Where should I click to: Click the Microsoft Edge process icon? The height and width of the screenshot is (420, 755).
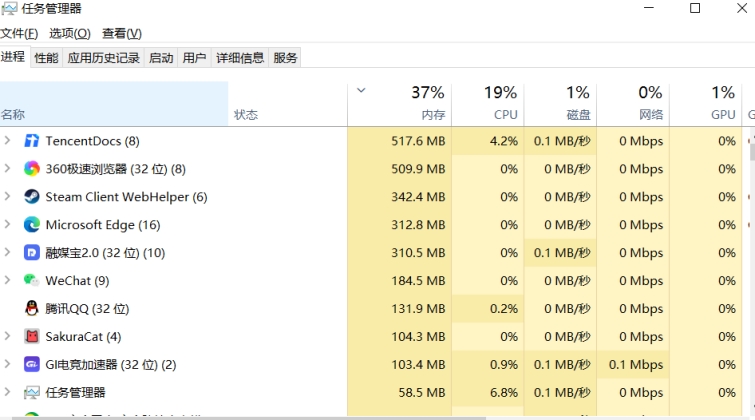[x=32, y=225]
